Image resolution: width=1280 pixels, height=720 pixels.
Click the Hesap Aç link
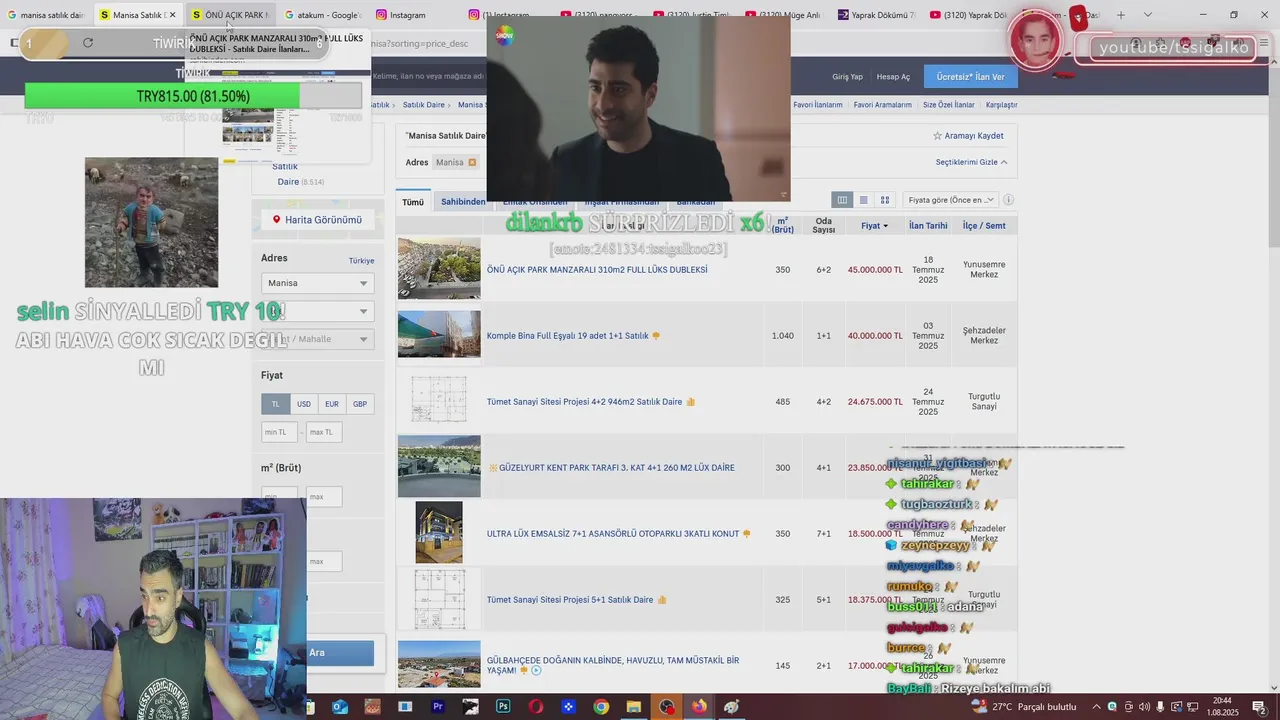pyautogui.click(x=893, y=77)
